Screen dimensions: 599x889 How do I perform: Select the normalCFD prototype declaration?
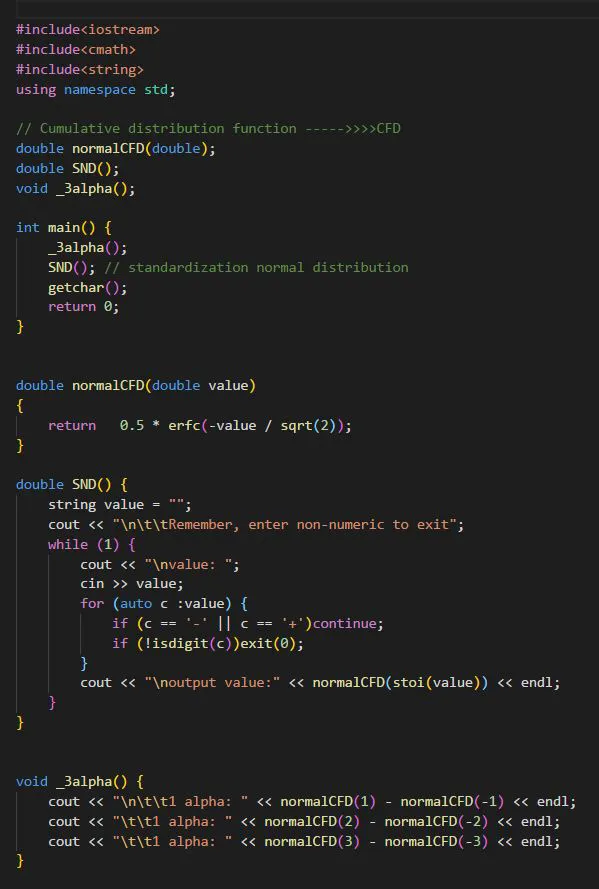pyautogui.click(x=116, y=149)
